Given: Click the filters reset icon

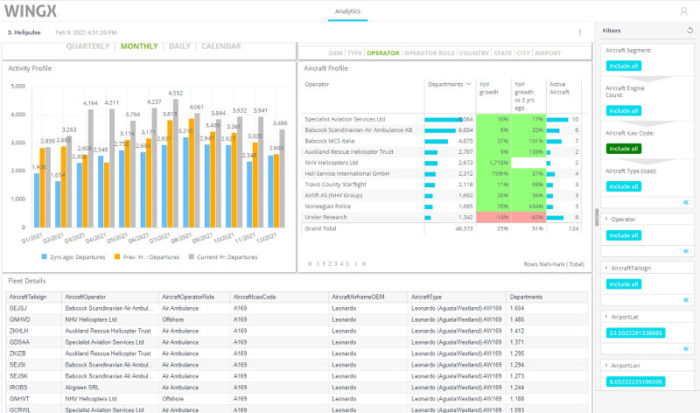Looking at the screenshot, I should click(x=689, y=31).
